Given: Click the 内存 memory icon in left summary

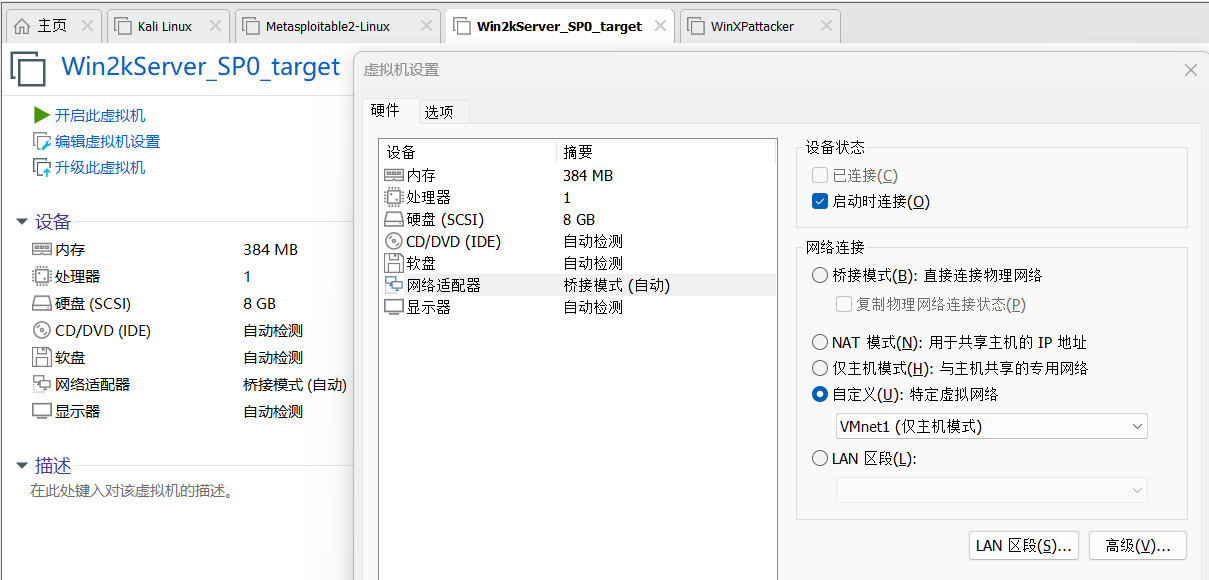Looking at the screenshot, I should [x=41, y=250].
